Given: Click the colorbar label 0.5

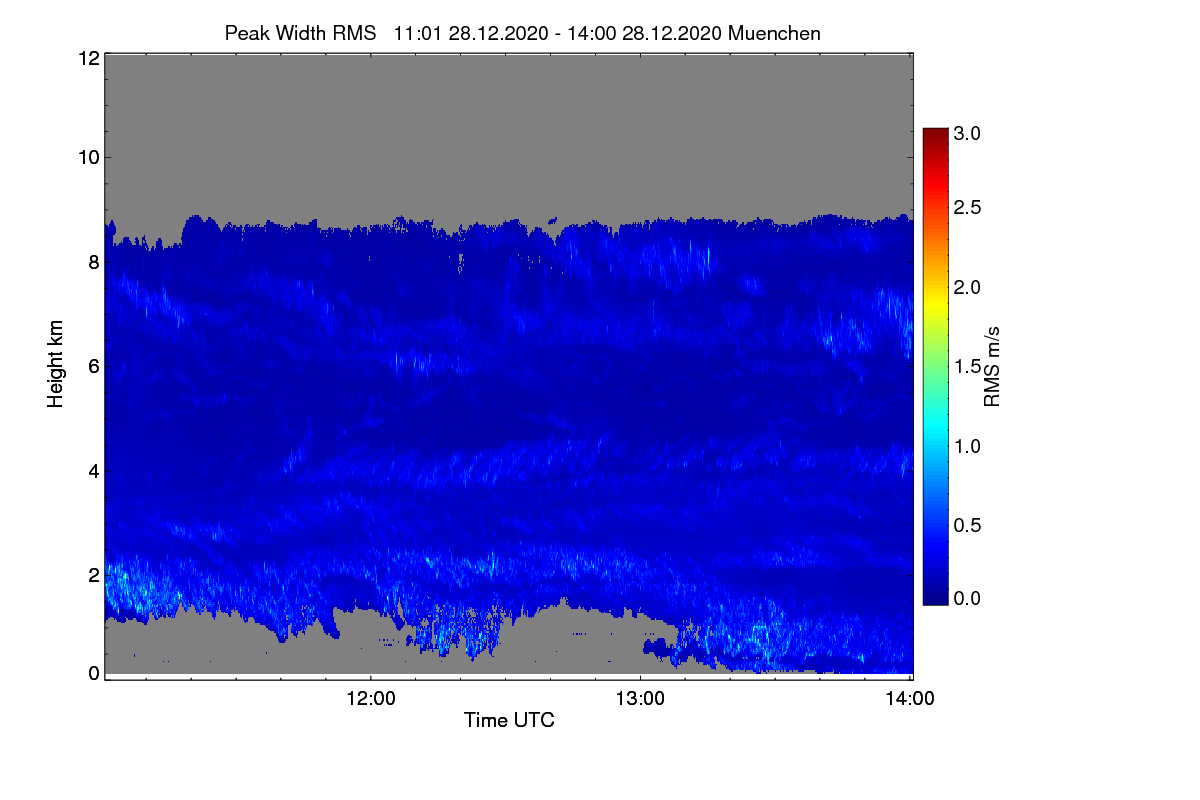Looking at the screenshot, I should tap(968, 522).
